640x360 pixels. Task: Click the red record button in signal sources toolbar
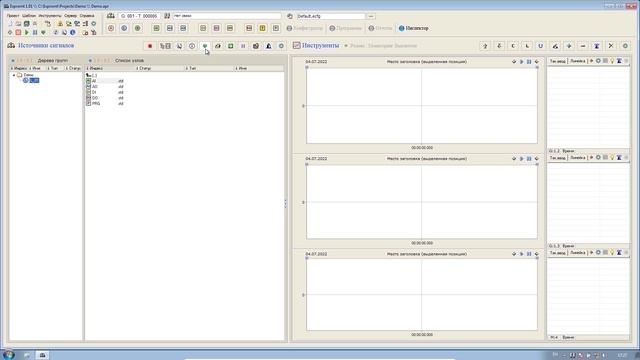coord(150,46)
